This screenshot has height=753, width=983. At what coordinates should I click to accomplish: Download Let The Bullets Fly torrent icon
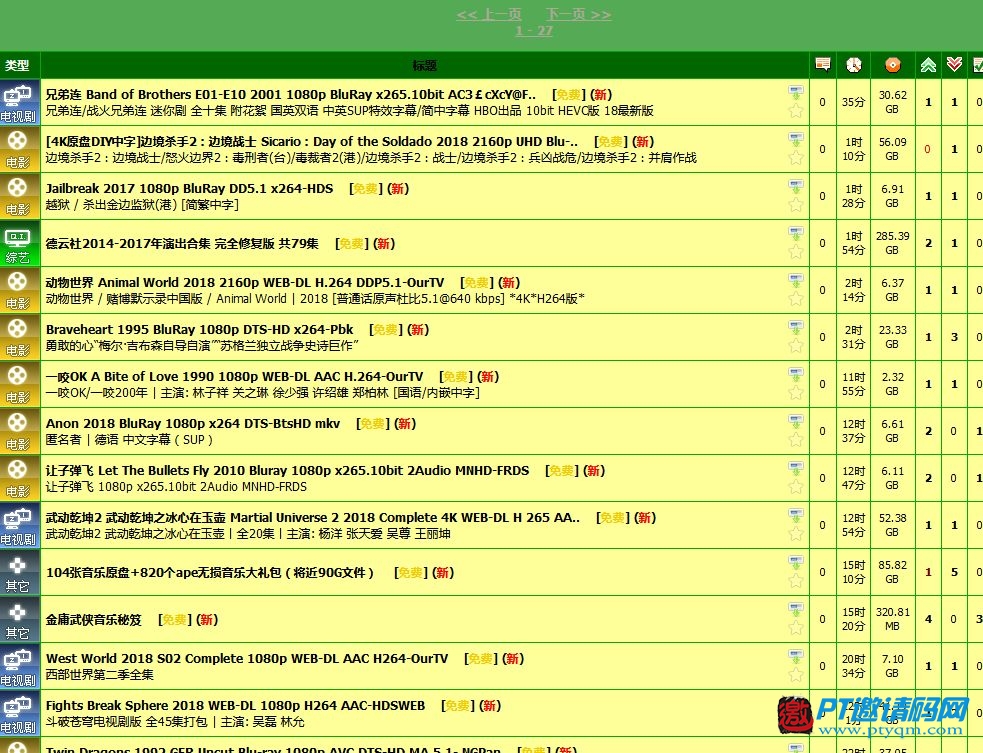(796, 468)
